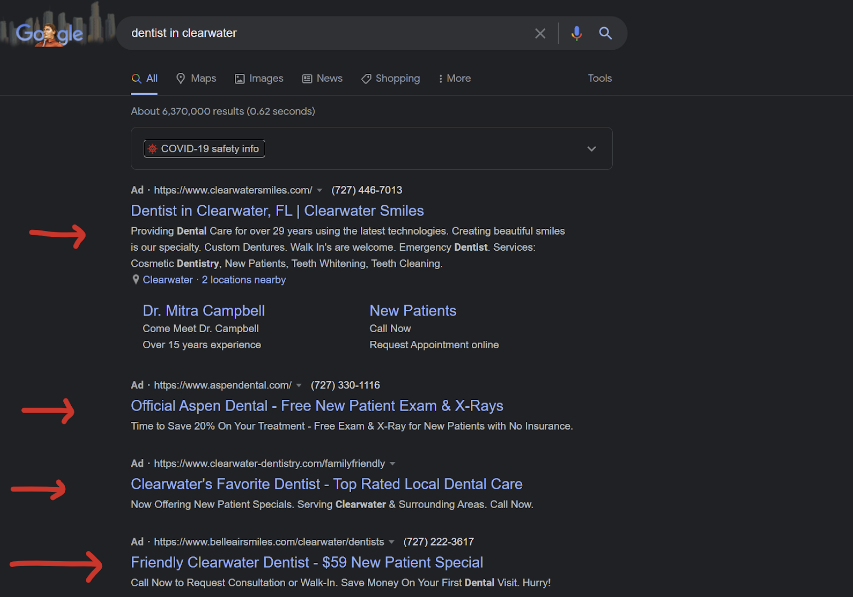Open the More search options menu

pyautogui.click(x=455, y=78)
